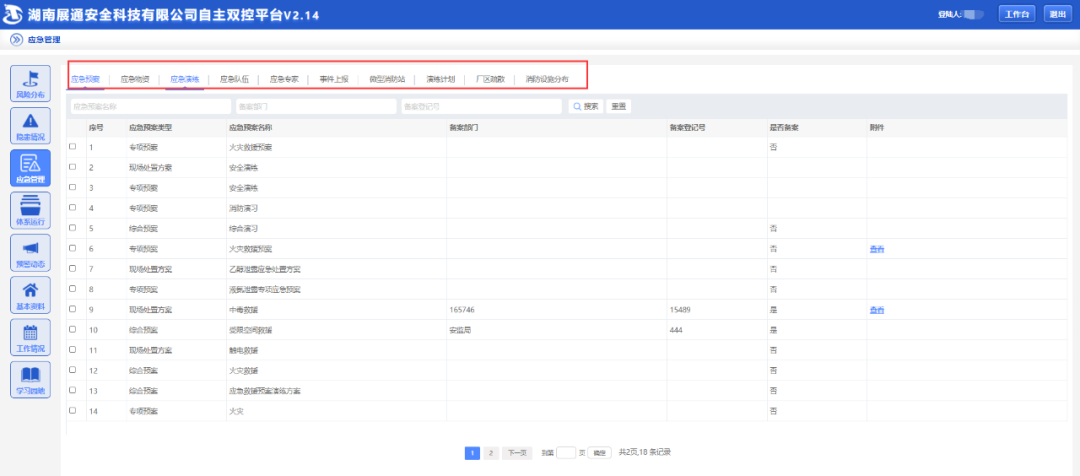Click the 444 registration number cell
Screen dimensions: 1080x476
(x=676, y=330)
